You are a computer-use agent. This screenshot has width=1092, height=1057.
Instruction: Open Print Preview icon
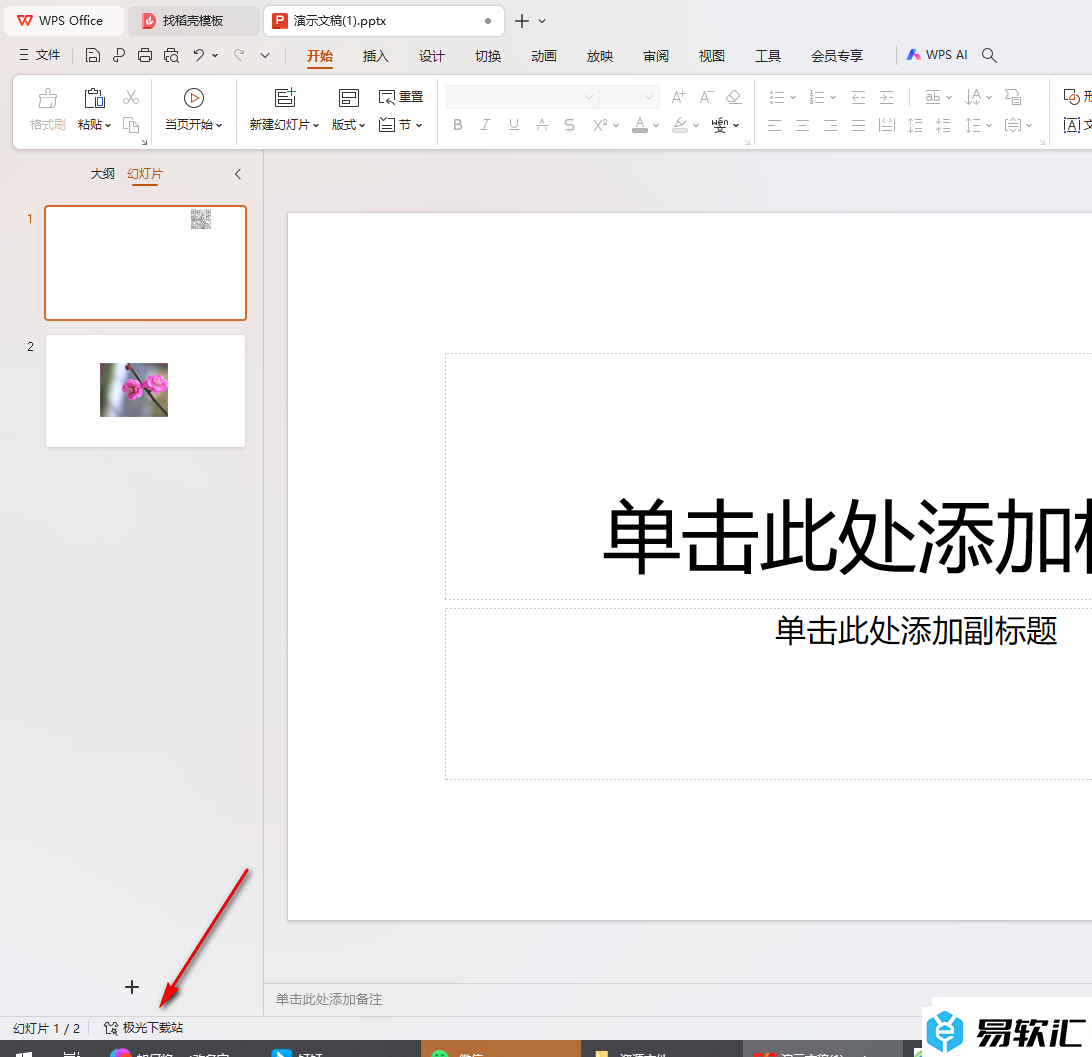point(171,55)
